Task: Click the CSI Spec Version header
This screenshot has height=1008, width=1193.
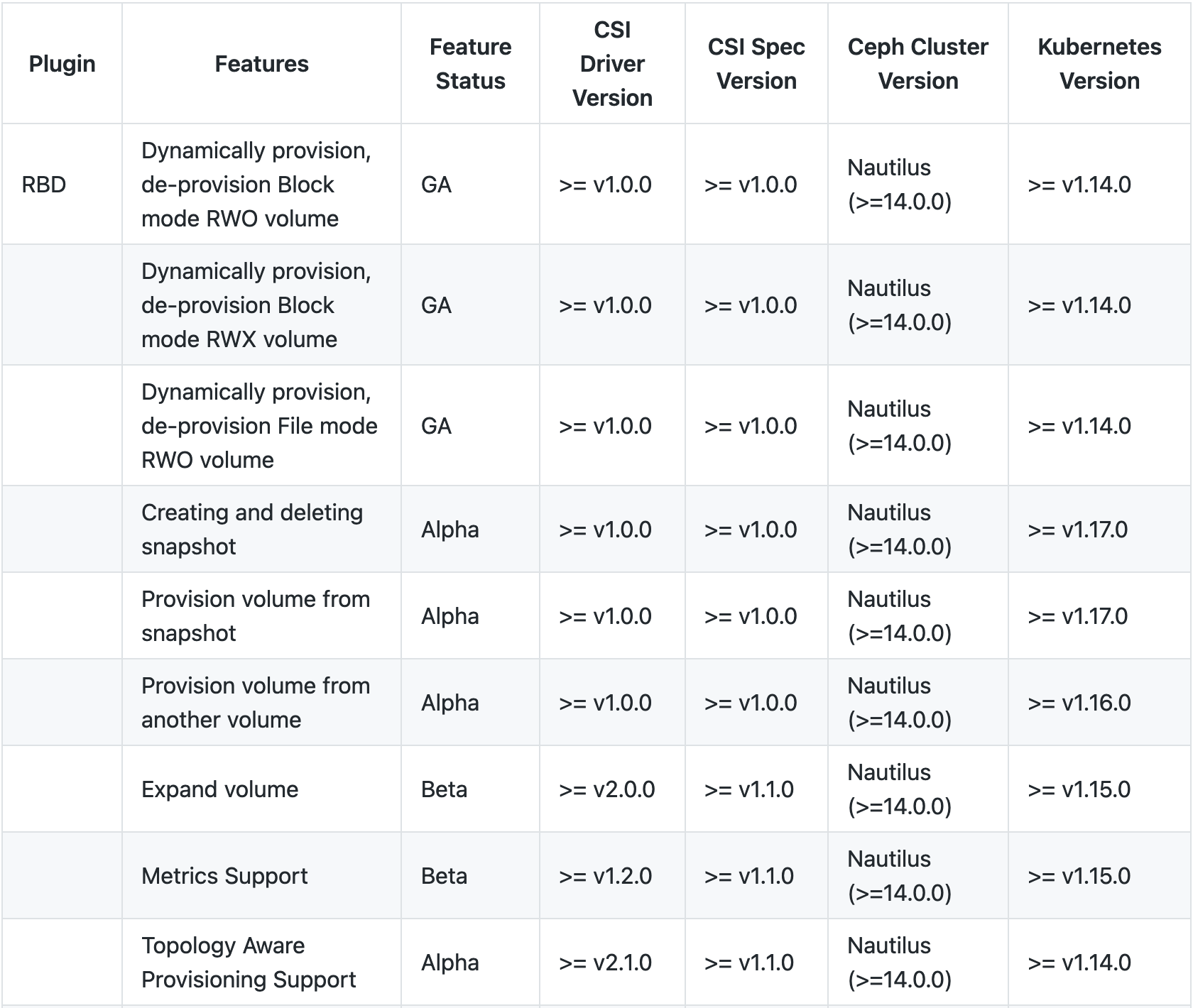Action: (756, 64)
